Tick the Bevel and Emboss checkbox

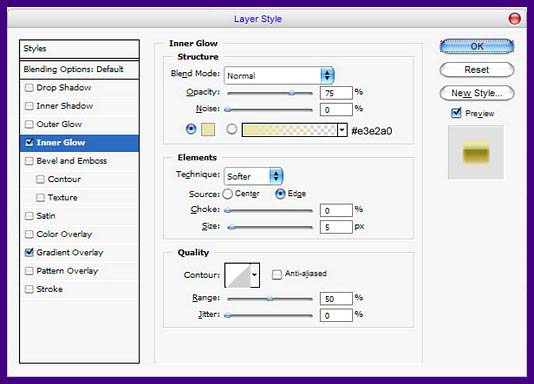[29, 161]
